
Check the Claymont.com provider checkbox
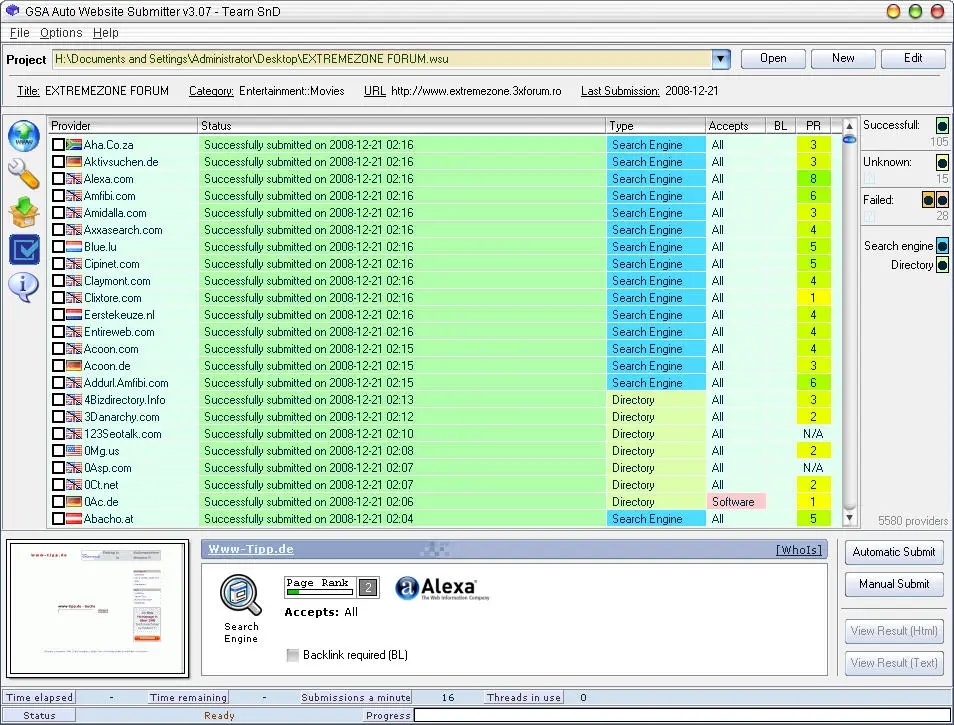click(x=58, y=281)
